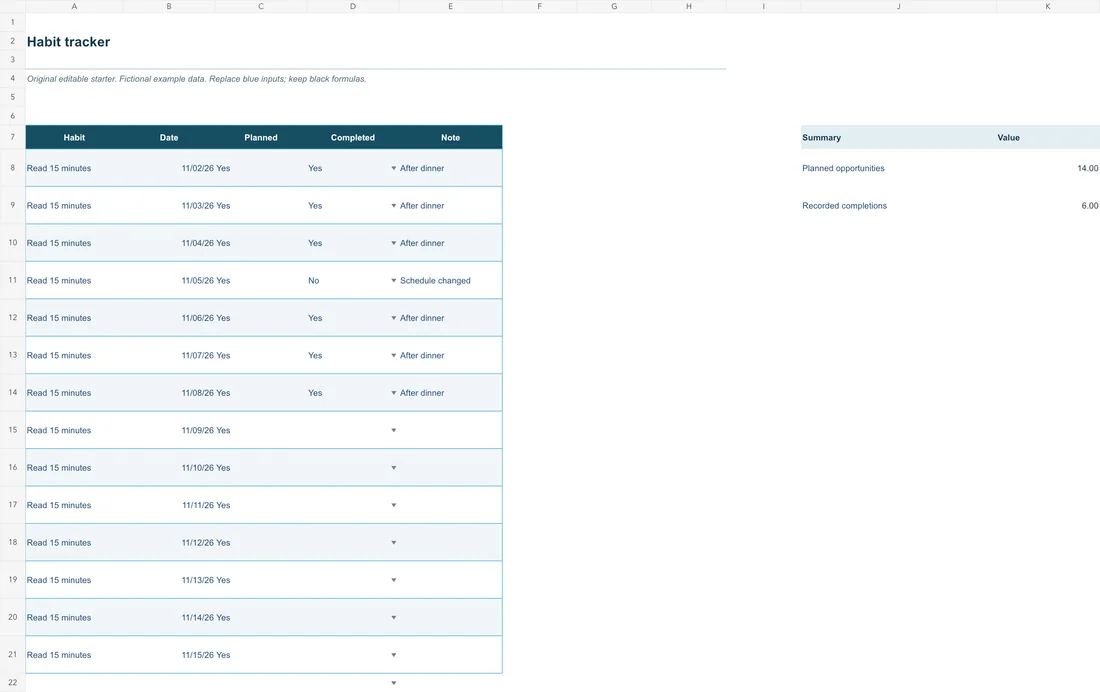Select the row 11 number header
The height and width of the screenshot is (692, 1100).
(x=13, y=280)
